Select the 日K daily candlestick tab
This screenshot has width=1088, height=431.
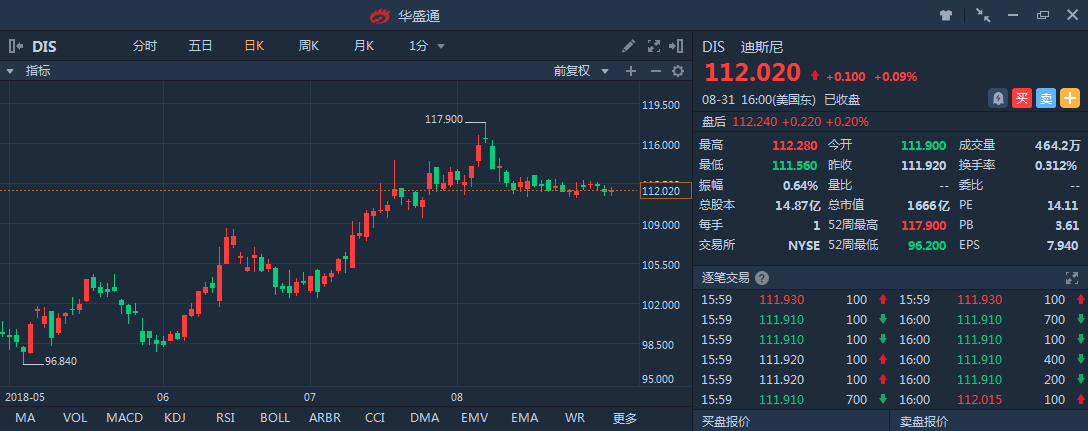pos(254,47)
